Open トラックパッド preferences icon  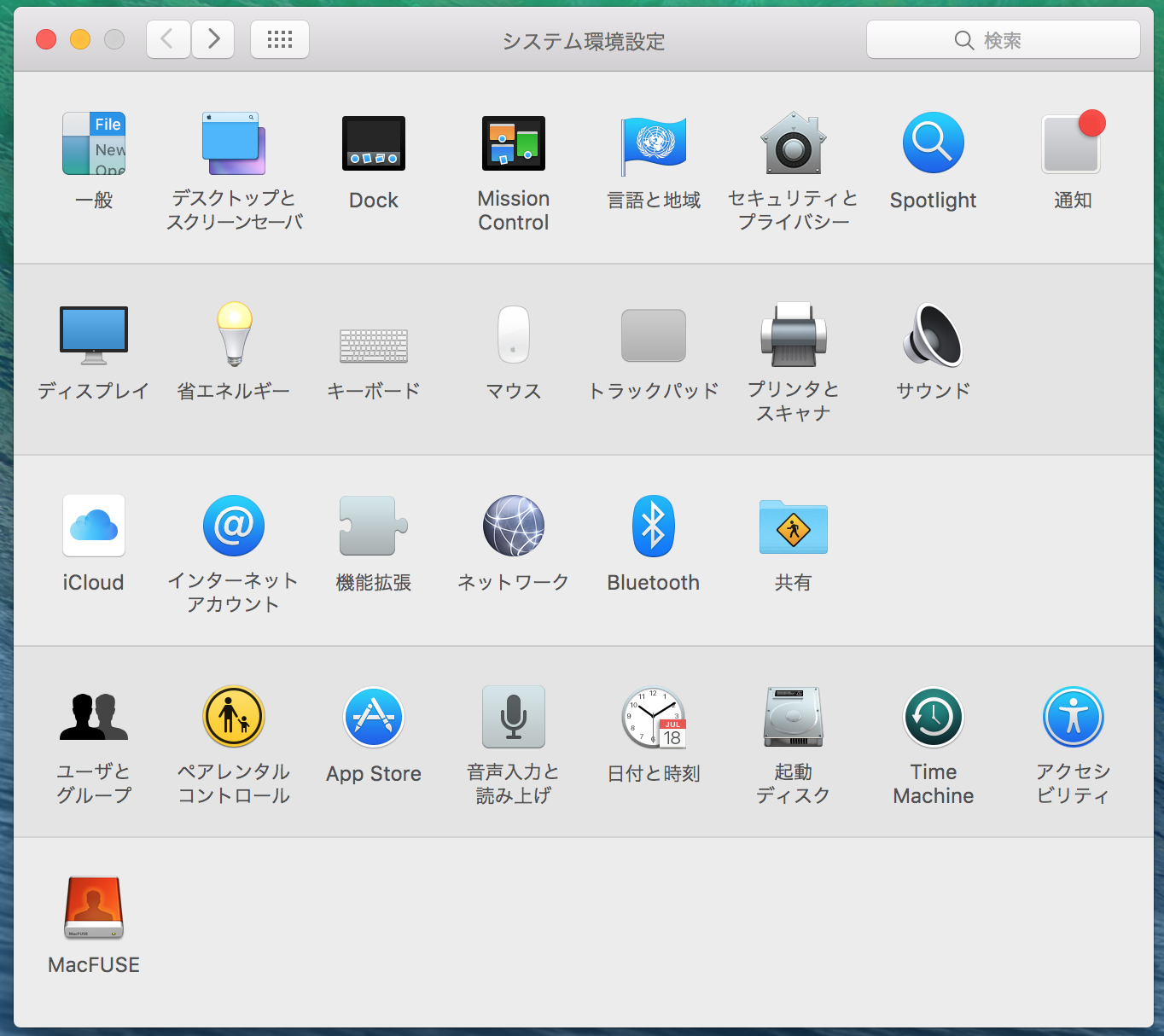[654, 335]
